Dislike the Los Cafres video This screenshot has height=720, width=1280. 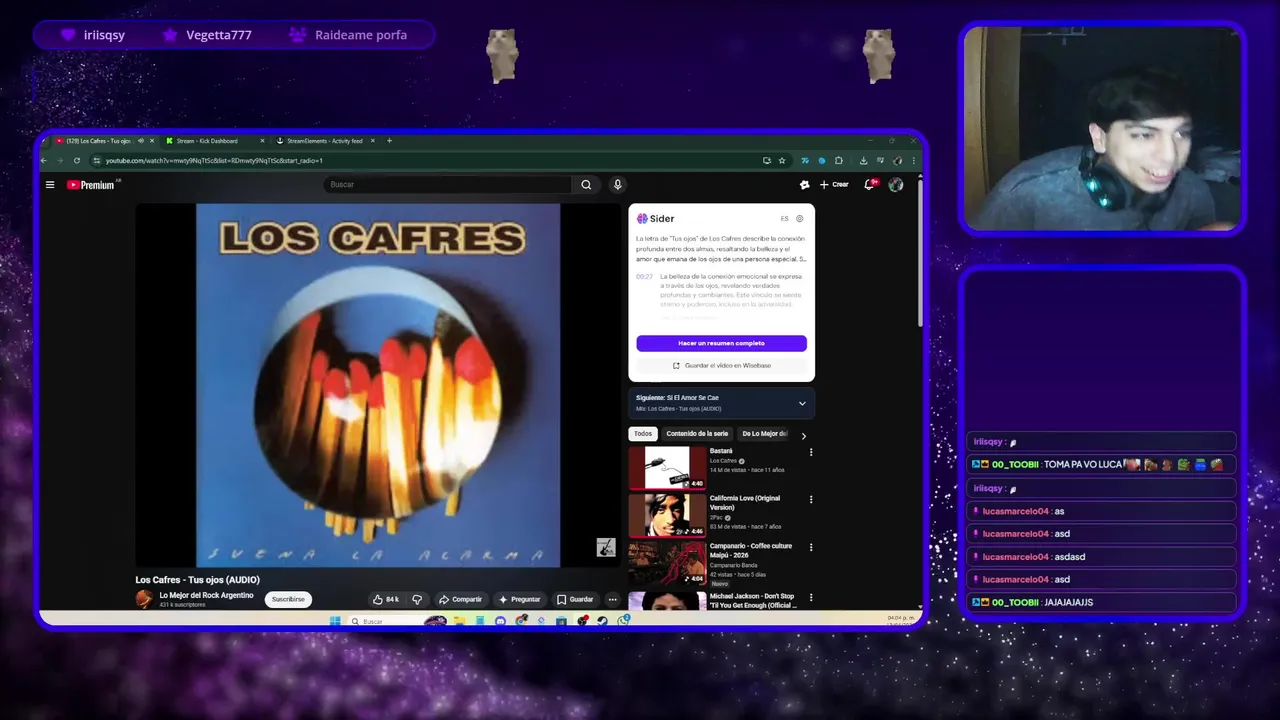point(417,599)
